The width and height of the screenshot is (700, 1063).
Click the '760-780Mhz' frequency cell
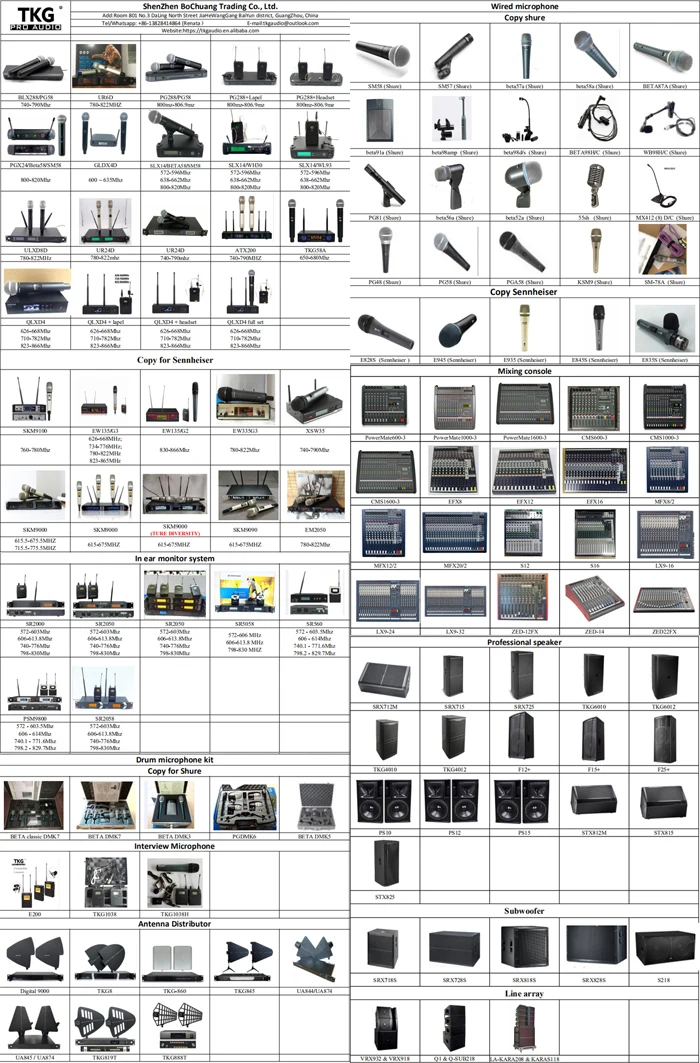34,449
